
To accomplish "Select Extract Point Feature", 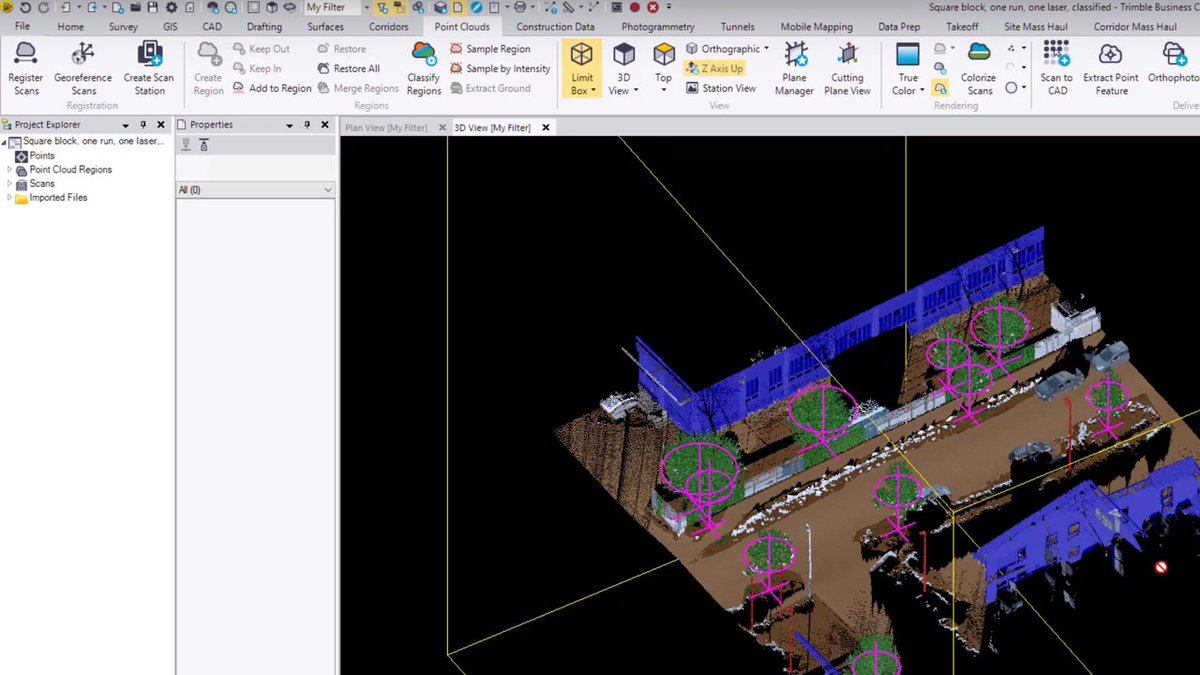I will click(x=1110, y=68).
